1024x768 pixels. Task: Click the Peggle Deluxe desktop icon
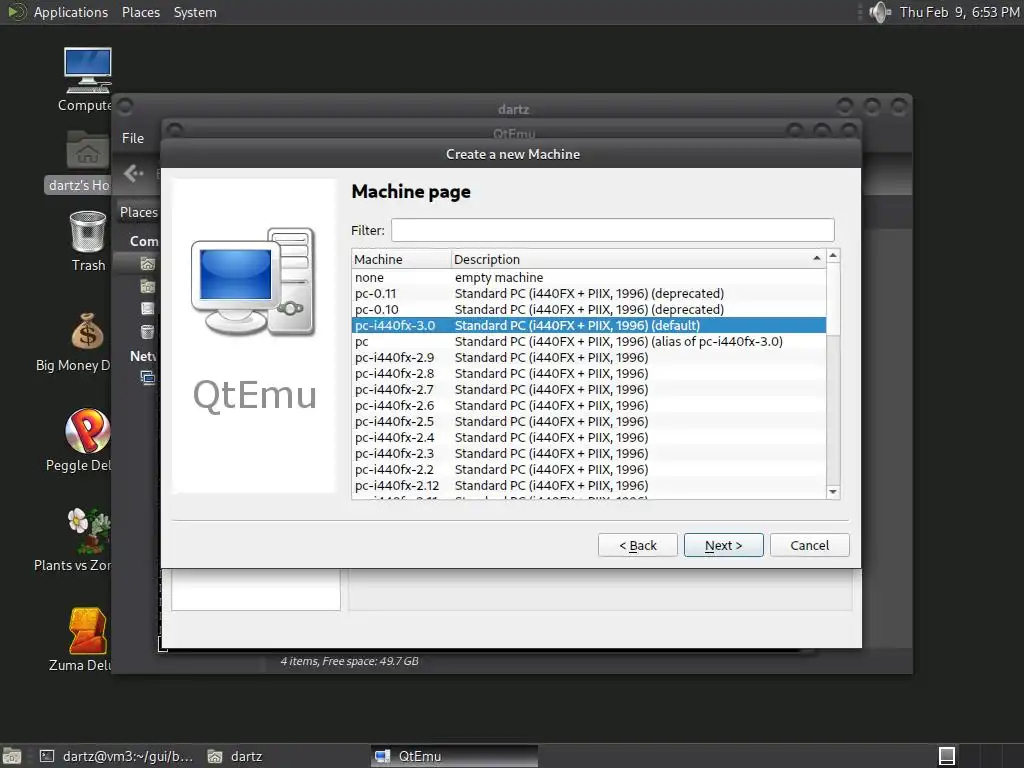pos(88,431)
